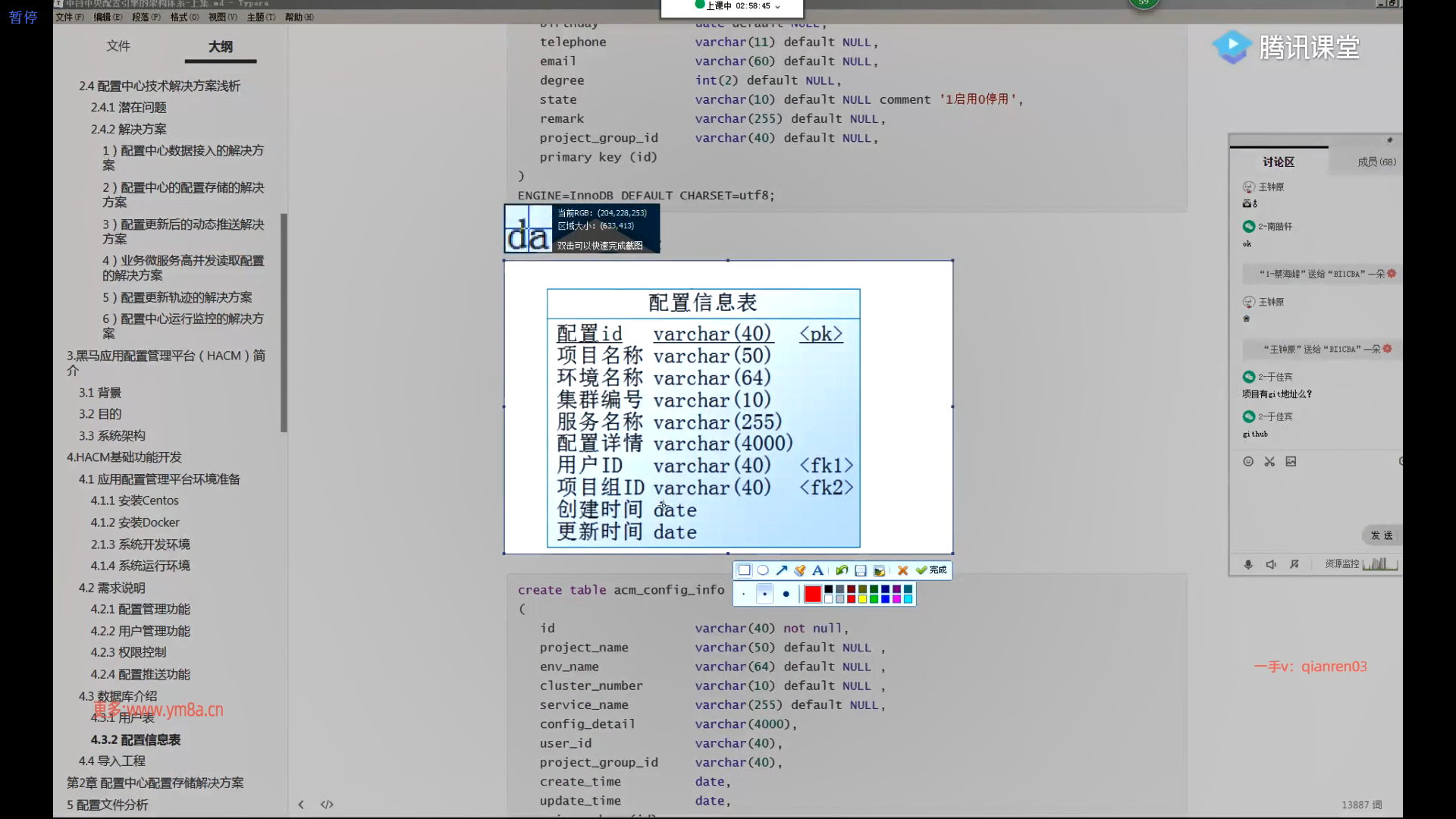The height and width of the screenshot is (819, 1456).
Task: Open the 文件 menu in Typora
Action: (x=69, y=16)
